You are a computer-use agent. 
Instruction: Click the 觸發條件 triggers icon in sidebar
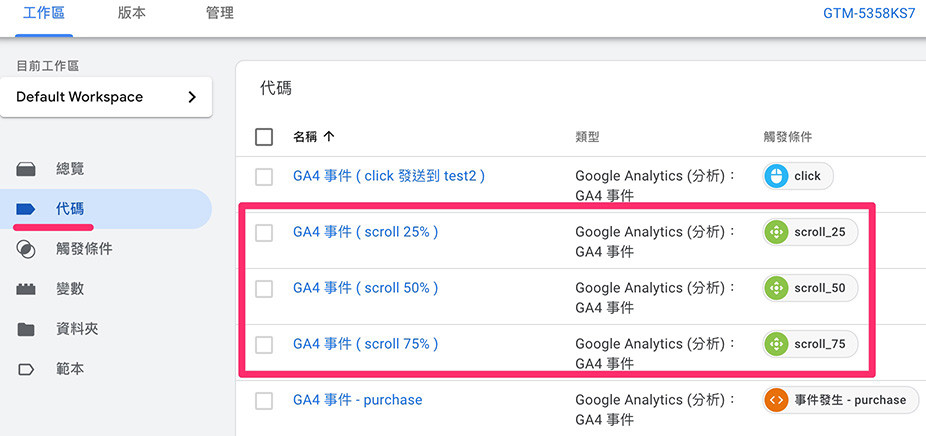[x=26, y=249]
